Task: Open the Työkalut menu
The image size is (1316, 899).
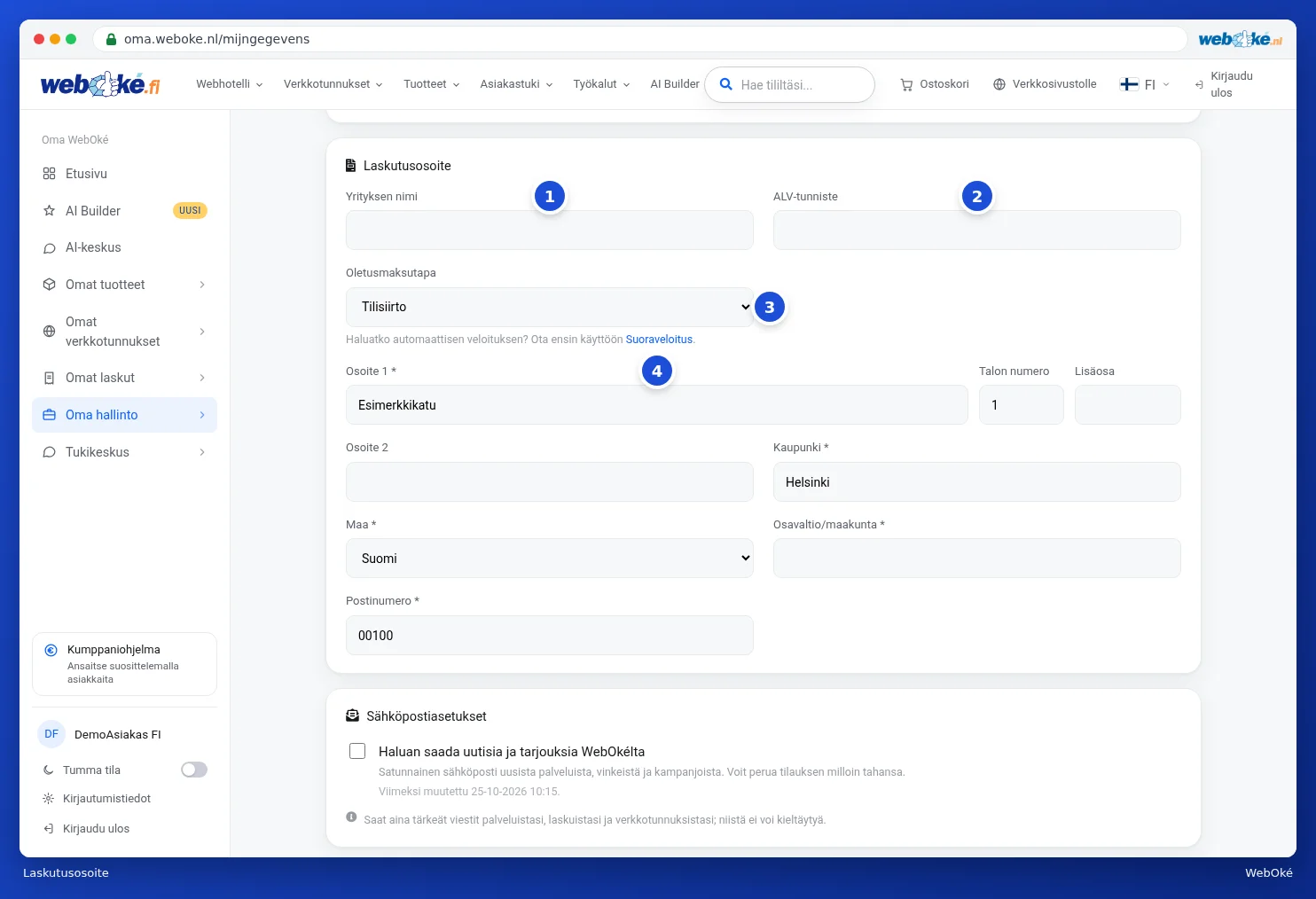Action: 602,84
